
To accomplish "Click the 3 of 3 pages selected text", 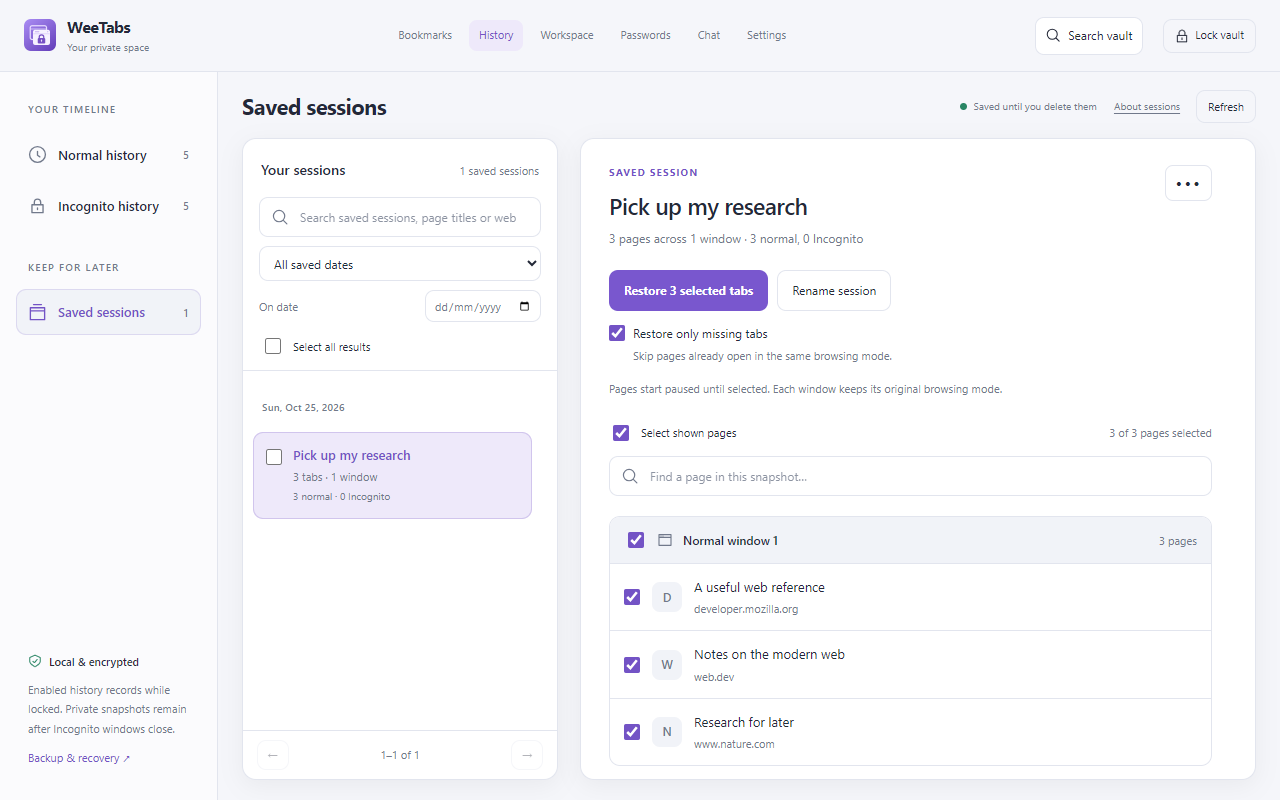I will click(1160, 433).
